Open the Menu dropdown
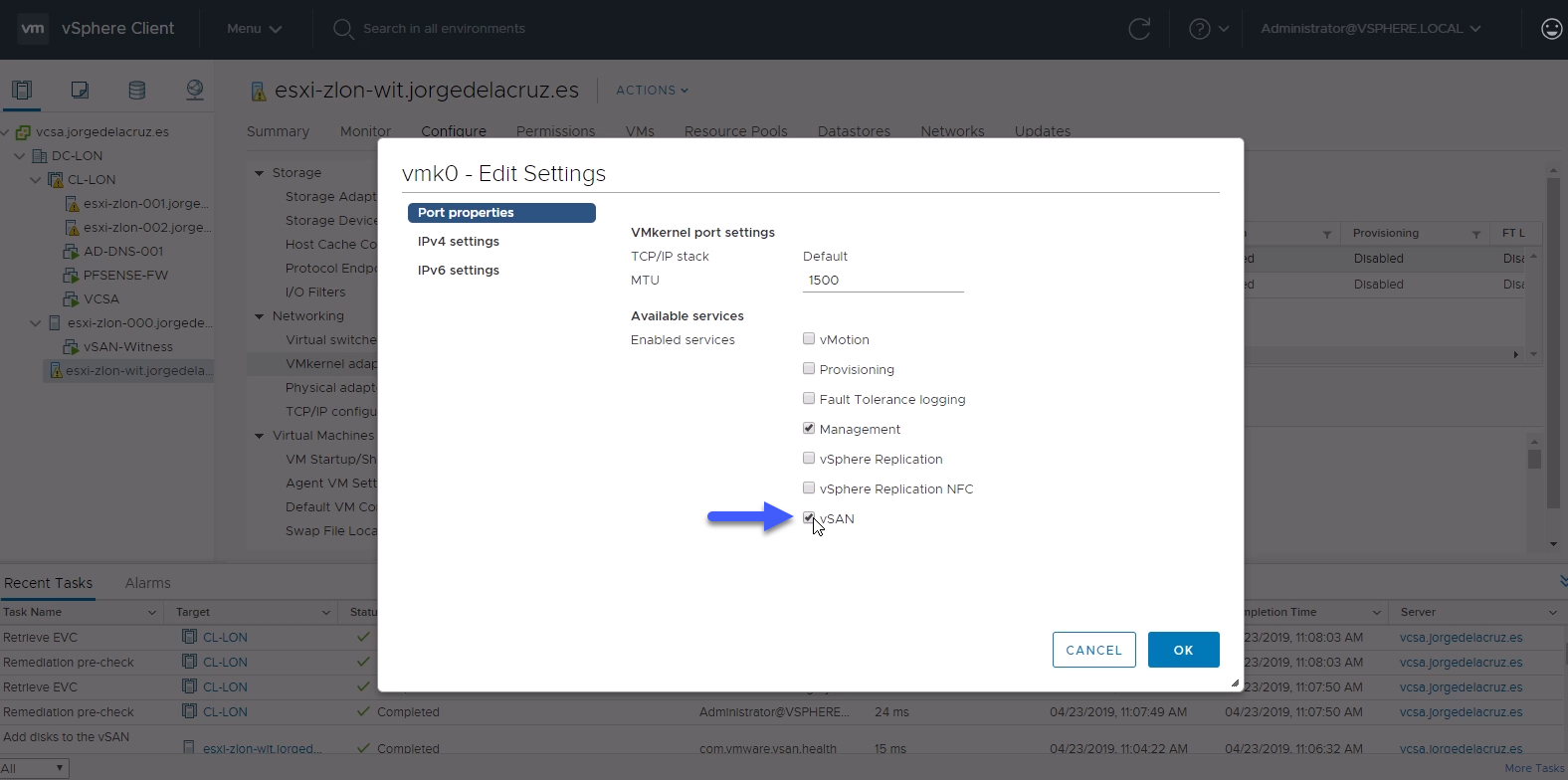1568x780 pixels. click(254, 29)
